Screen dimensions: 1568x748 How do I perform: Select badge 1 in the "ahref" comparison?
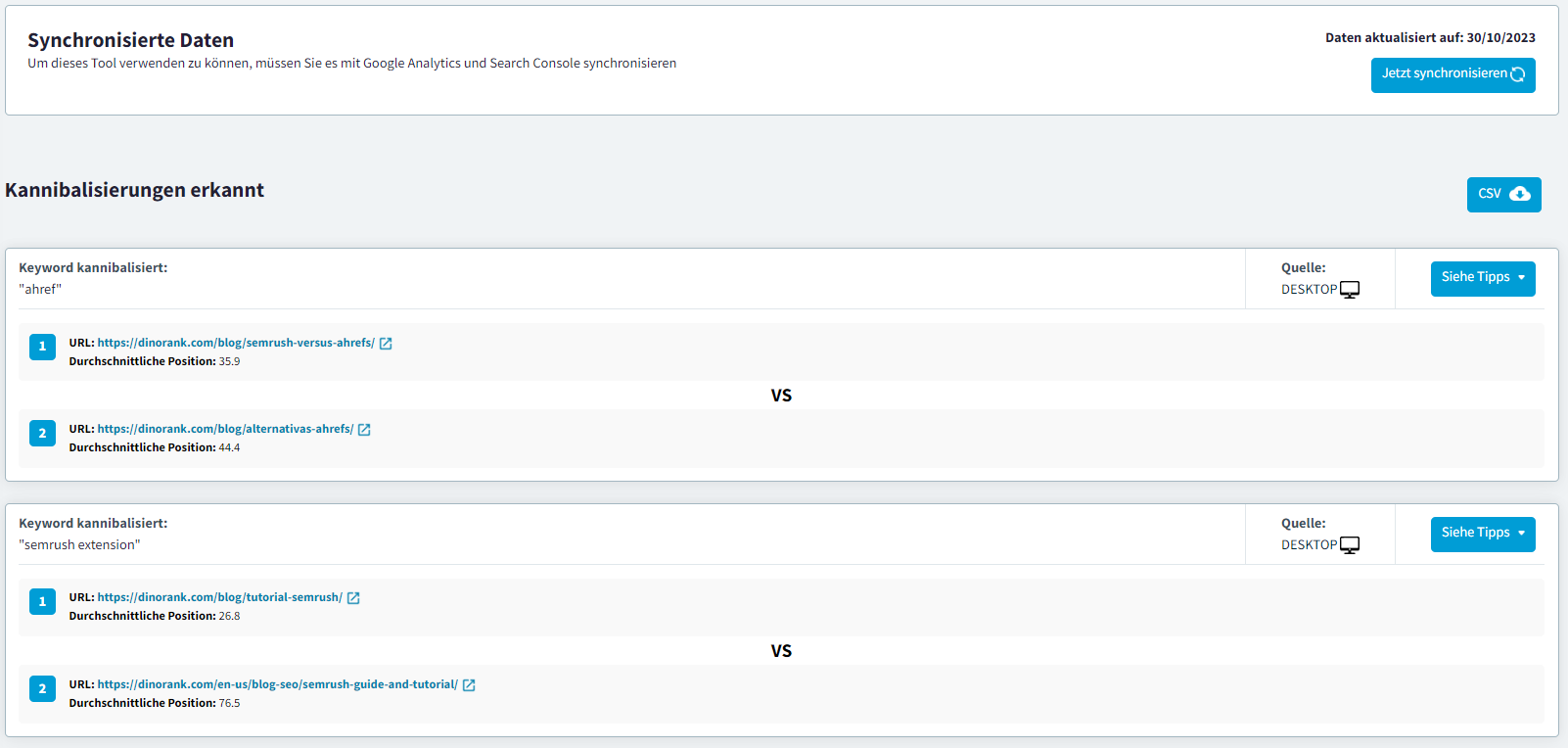(42, 347)
